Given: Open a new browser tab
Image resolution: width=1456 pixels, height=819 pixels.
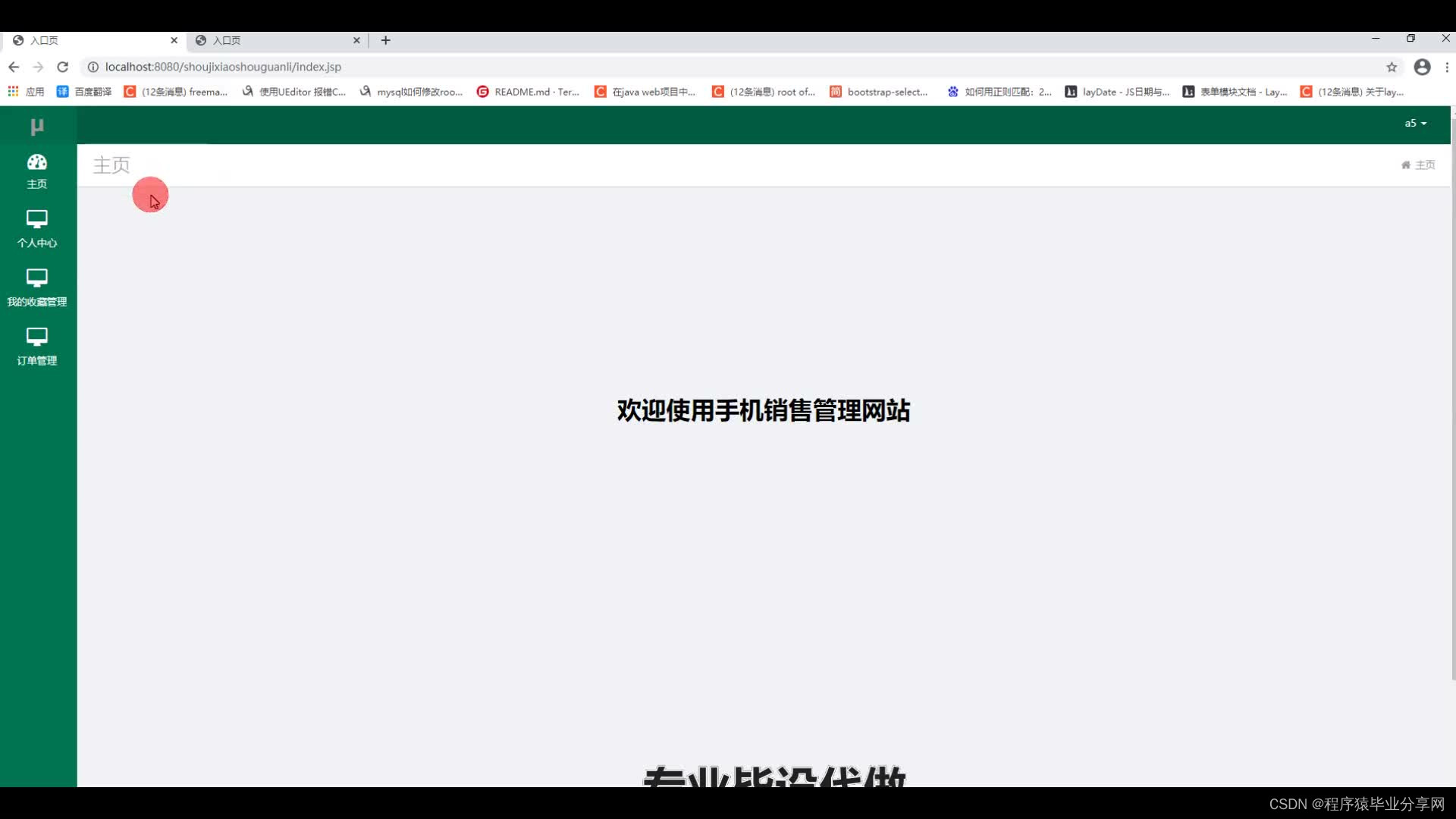Looking at the screenshot, I should (386, 40).
